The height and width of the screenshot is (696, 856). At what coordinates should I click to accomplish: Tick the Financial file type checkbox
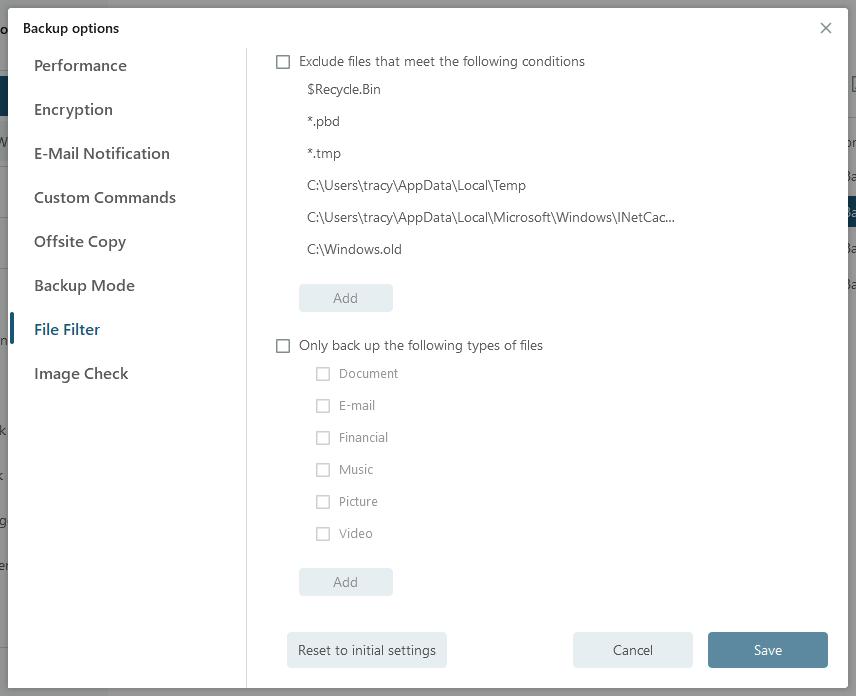pos(323,438)
